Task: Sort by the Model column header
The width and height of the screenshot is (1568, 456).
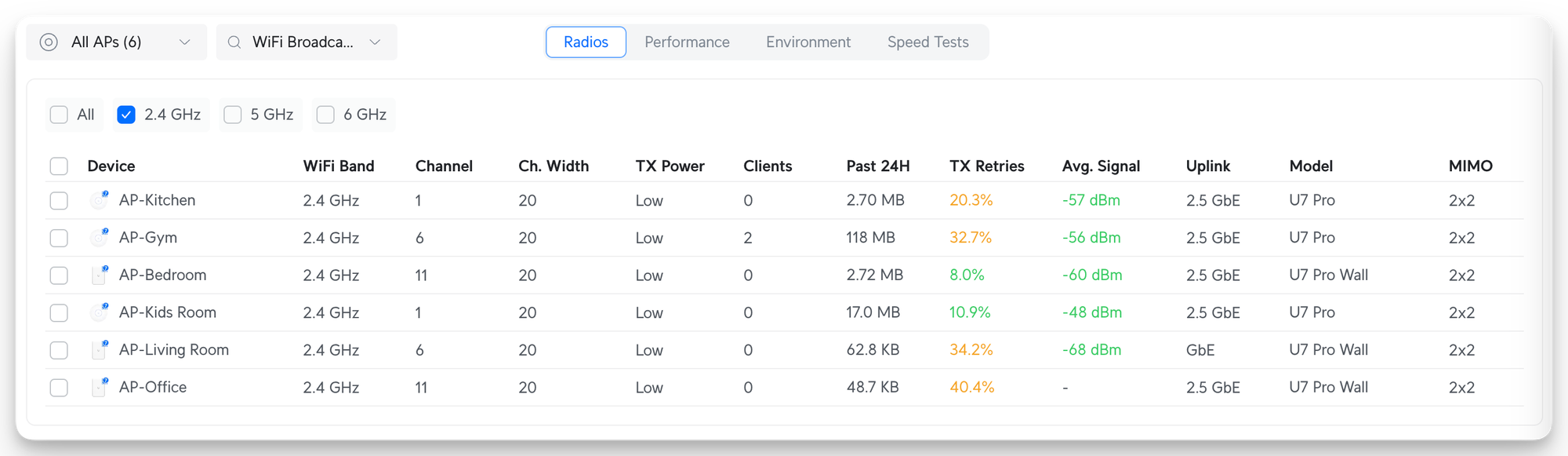Action: point(1311,166)
